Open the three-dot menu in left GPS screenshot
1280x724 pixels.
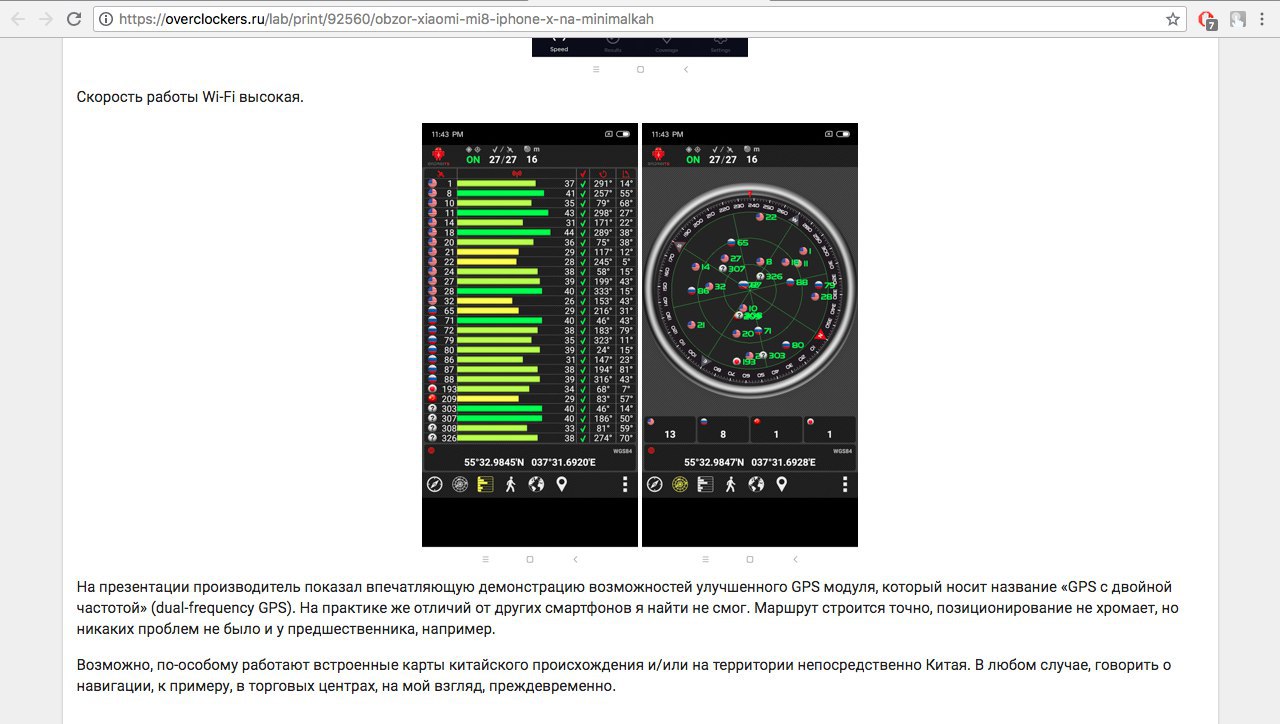point(625,484)
